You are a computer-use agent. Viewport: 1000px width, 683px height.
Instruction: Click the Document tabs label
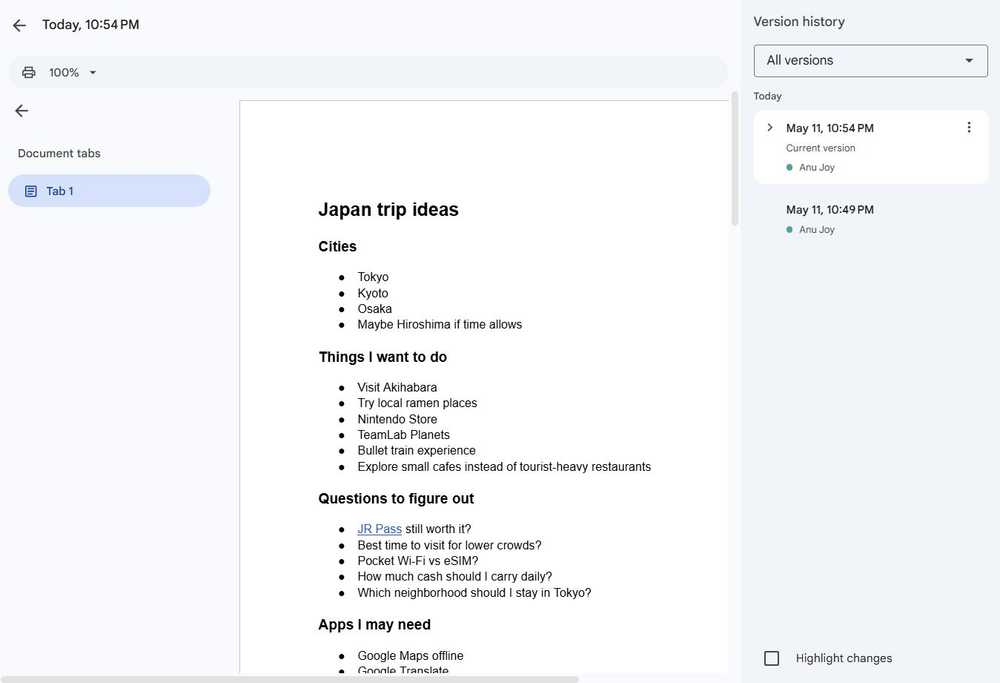click(x=59, y=153)
